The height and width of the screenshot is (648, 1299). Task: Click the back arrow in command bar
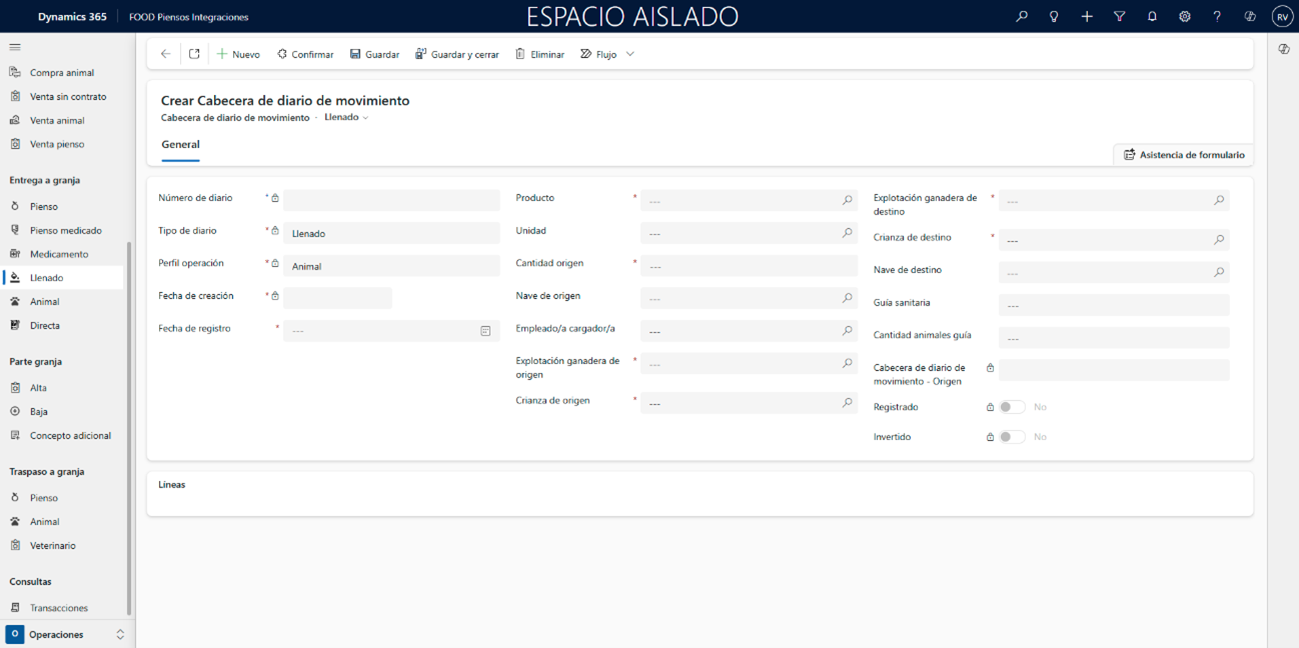166,54
